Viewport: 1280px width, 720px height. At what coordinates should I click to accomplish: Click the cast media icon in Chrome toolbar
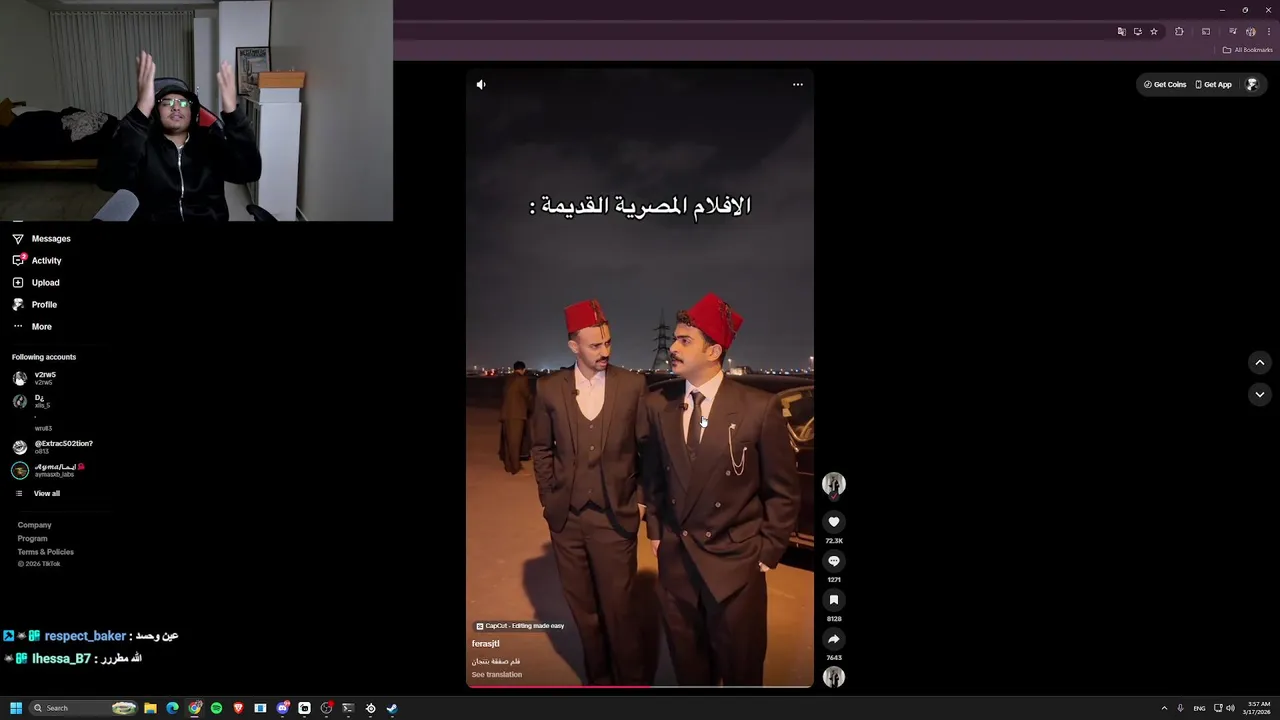click(x=1205, y=32)
